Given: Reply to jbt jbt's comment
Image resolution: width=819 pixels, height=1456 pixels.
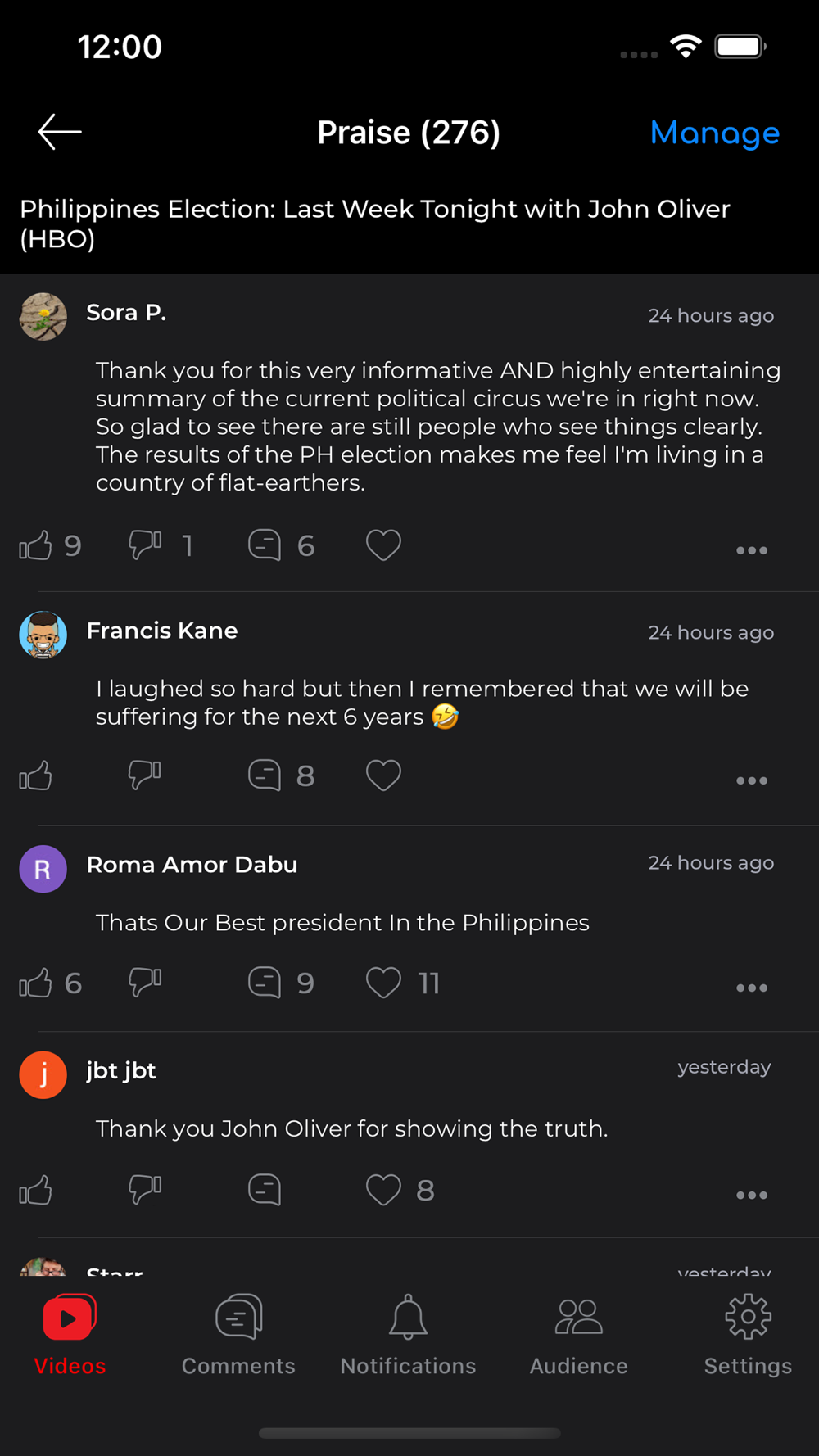Looking at the screenshot, I should [x=265, y=1190].
